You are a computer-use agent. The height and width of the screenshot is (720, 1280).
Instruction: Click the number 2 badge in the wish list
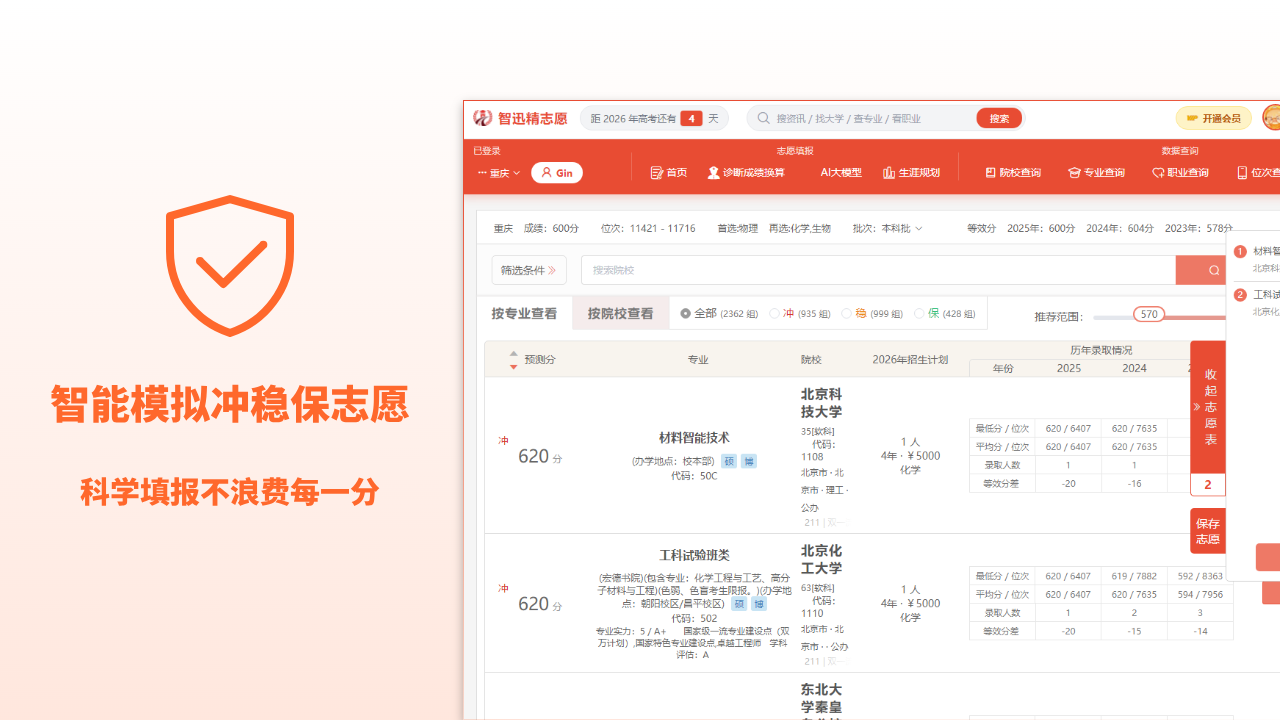coord(1240,295)
